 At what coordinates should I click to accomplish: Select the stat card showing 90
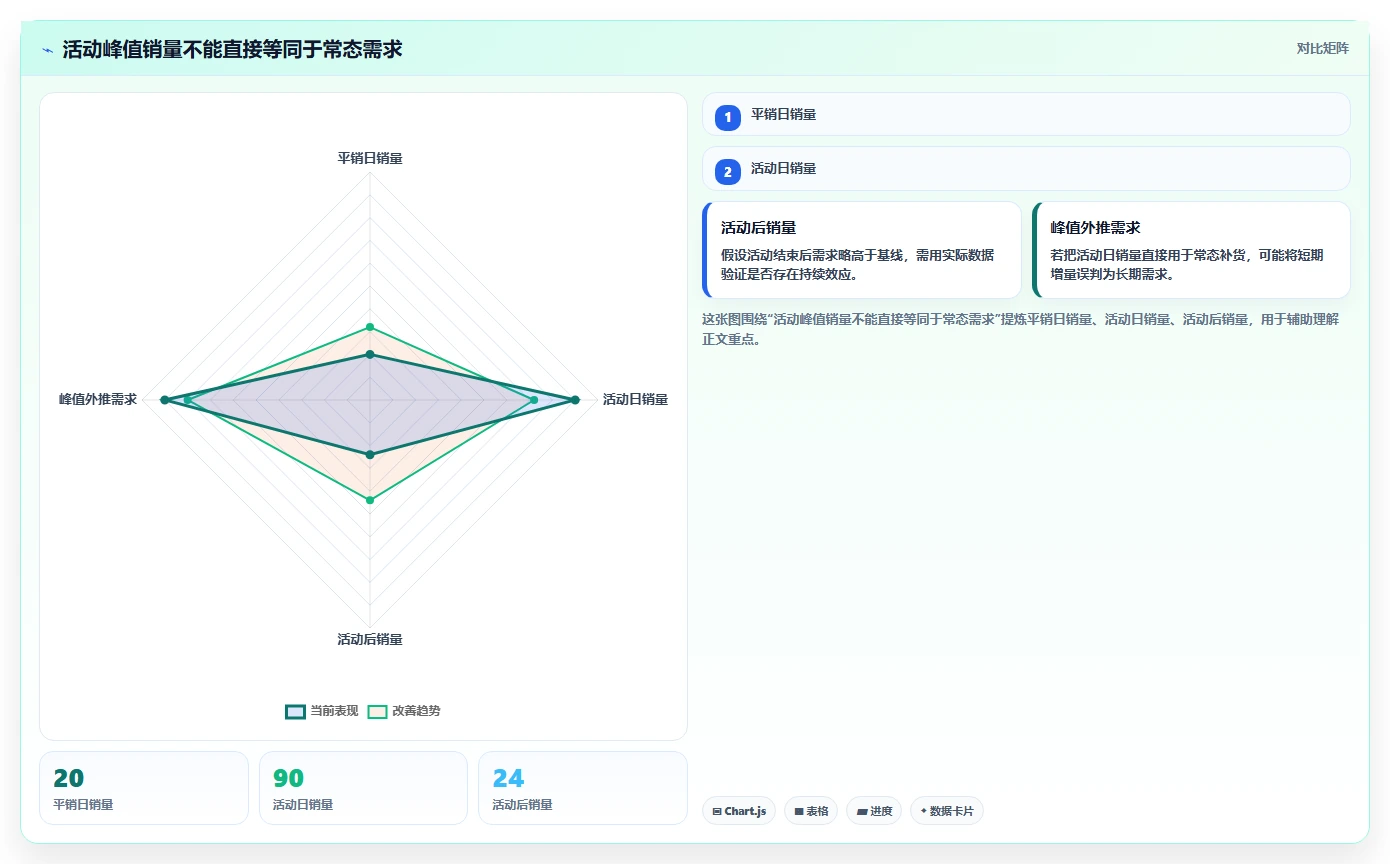(363, 788)
